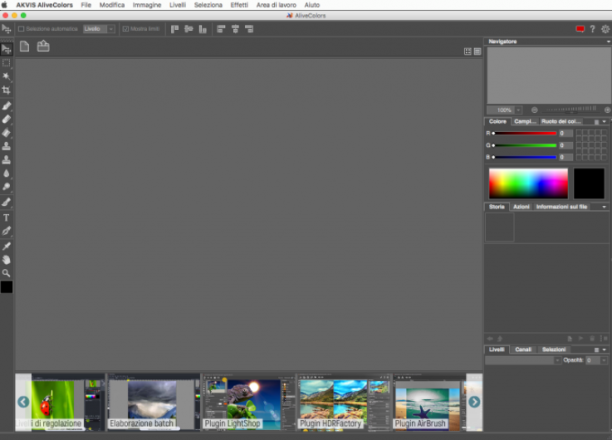The height and width of the screenshot is (440, 612).
Task: Switch to the Informazioni sul file tab
Action: pos(562,207)
